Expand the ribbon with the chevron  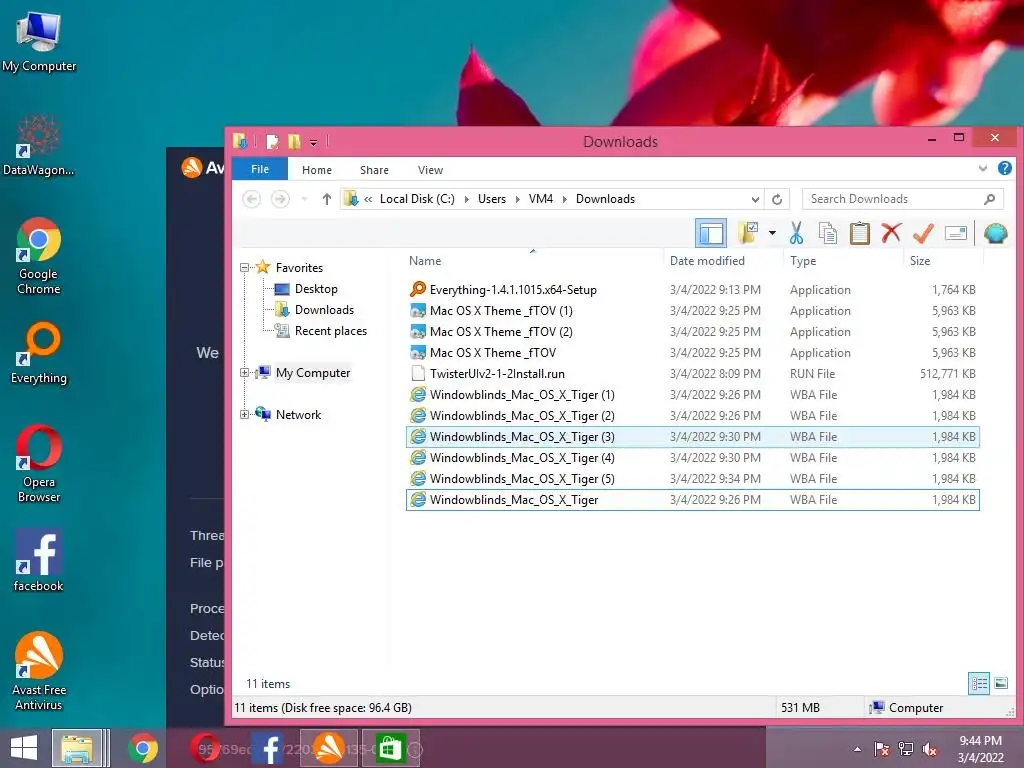982,168
